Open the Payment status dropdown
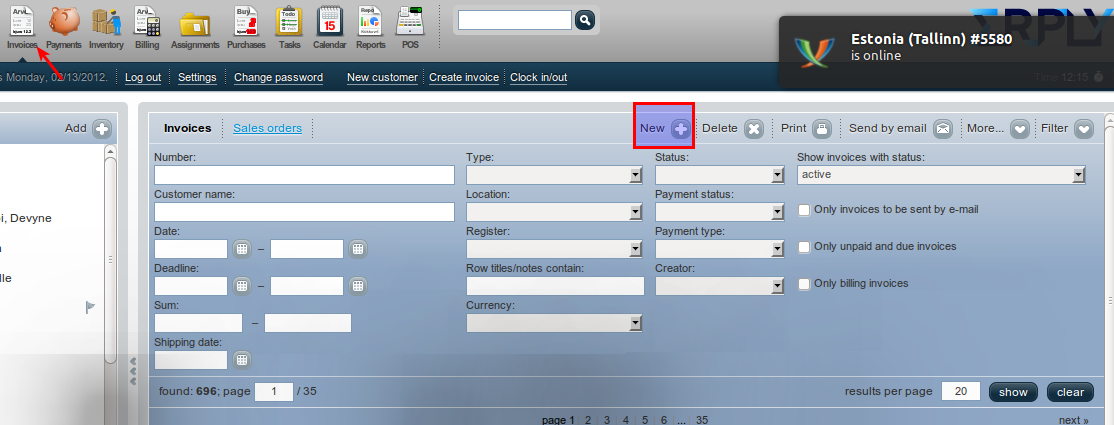 (720, 212)
